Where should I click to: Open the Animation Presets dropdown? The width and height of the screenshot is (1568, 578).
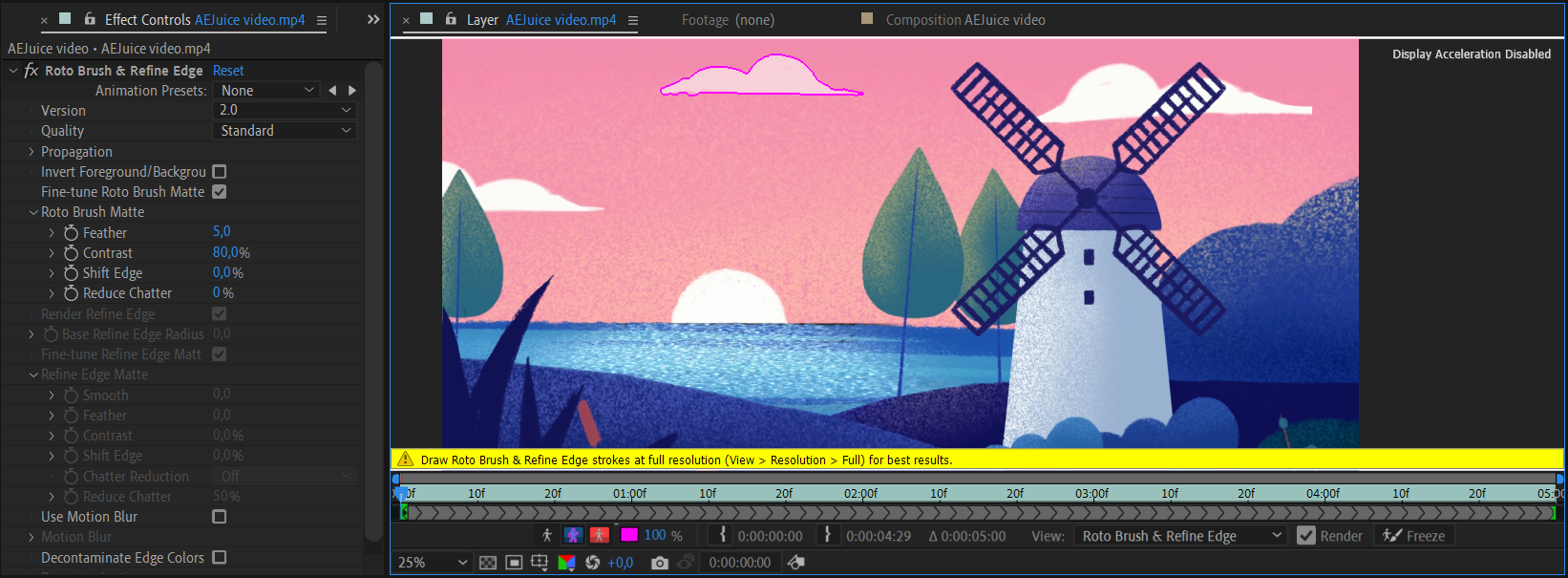coord(268,91)
